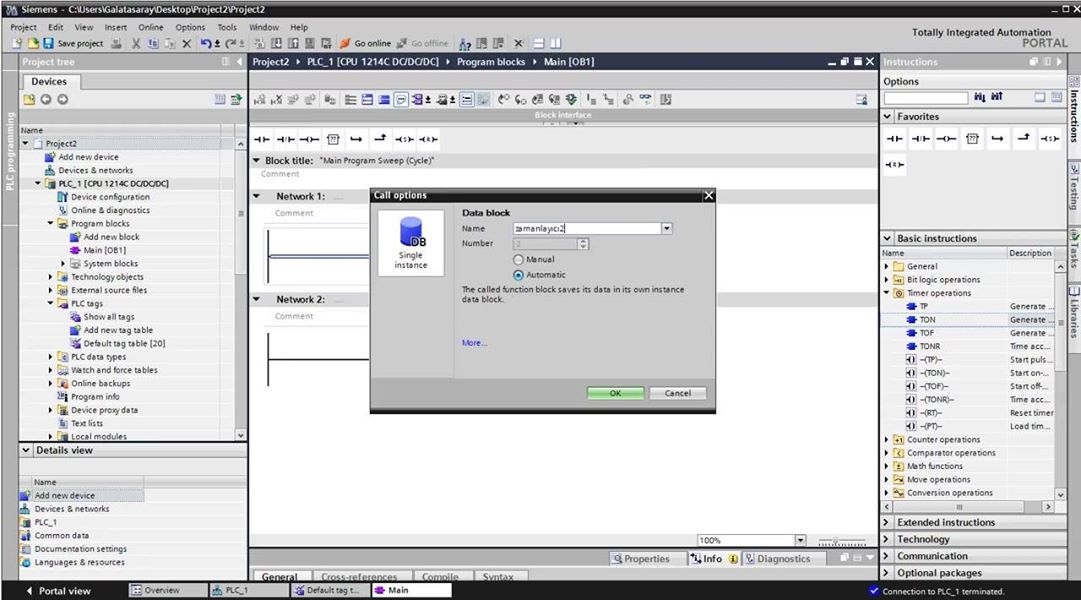This screenshot has height=600, width=1081.
Task: Click the Overview taskbar button
Action: [x=168, y=590]
